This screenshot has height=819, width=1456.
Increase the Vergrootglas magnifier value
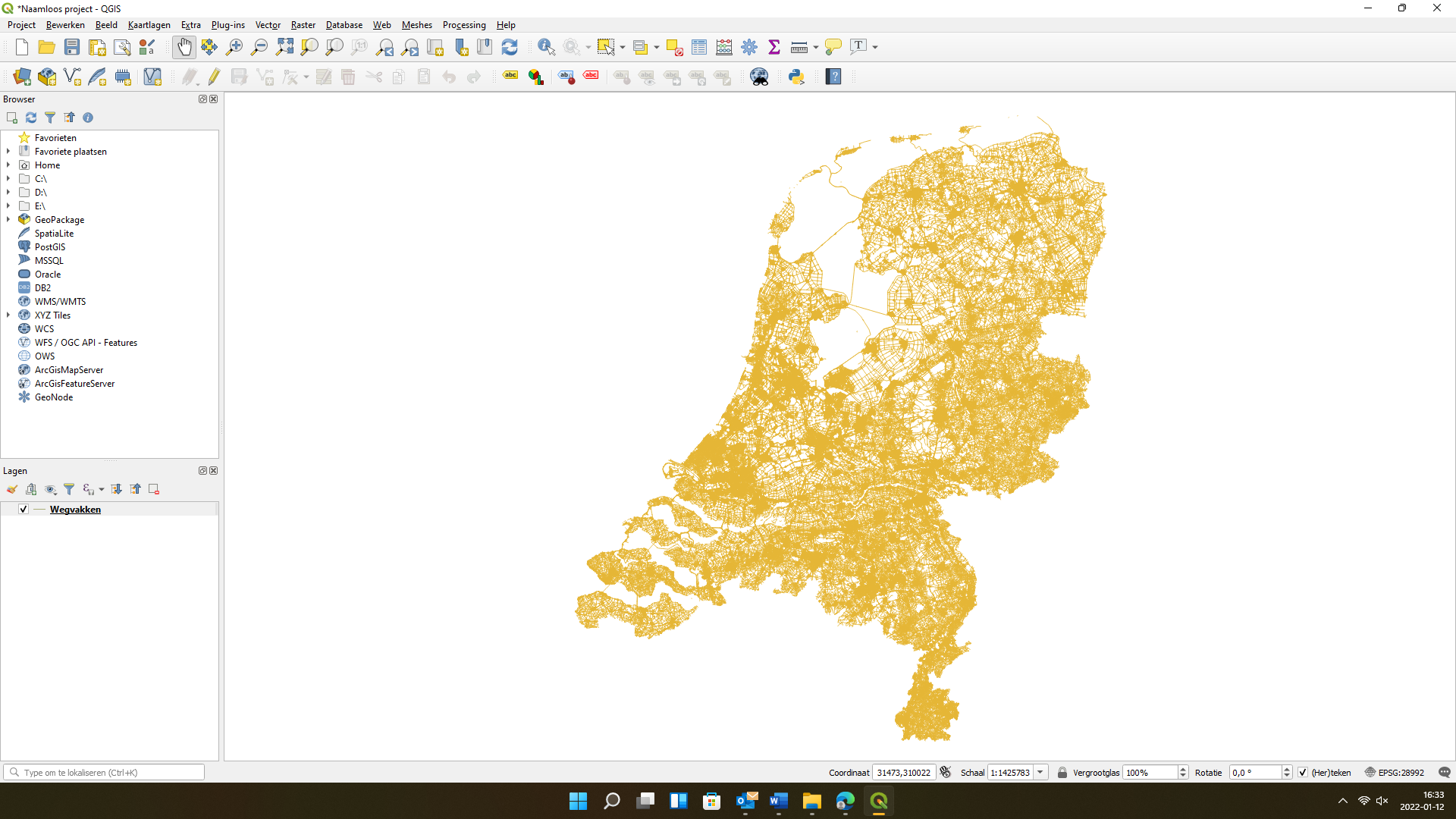coord(1183,769)
